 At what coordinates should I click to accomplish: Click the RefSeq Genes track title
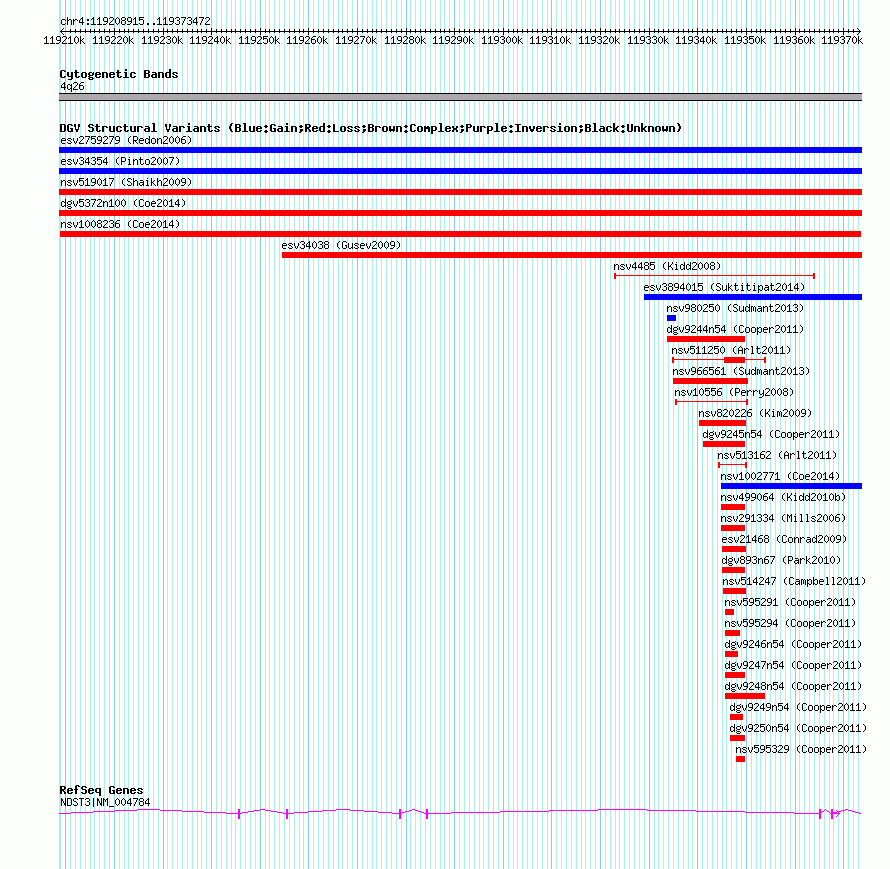[101, 790]
